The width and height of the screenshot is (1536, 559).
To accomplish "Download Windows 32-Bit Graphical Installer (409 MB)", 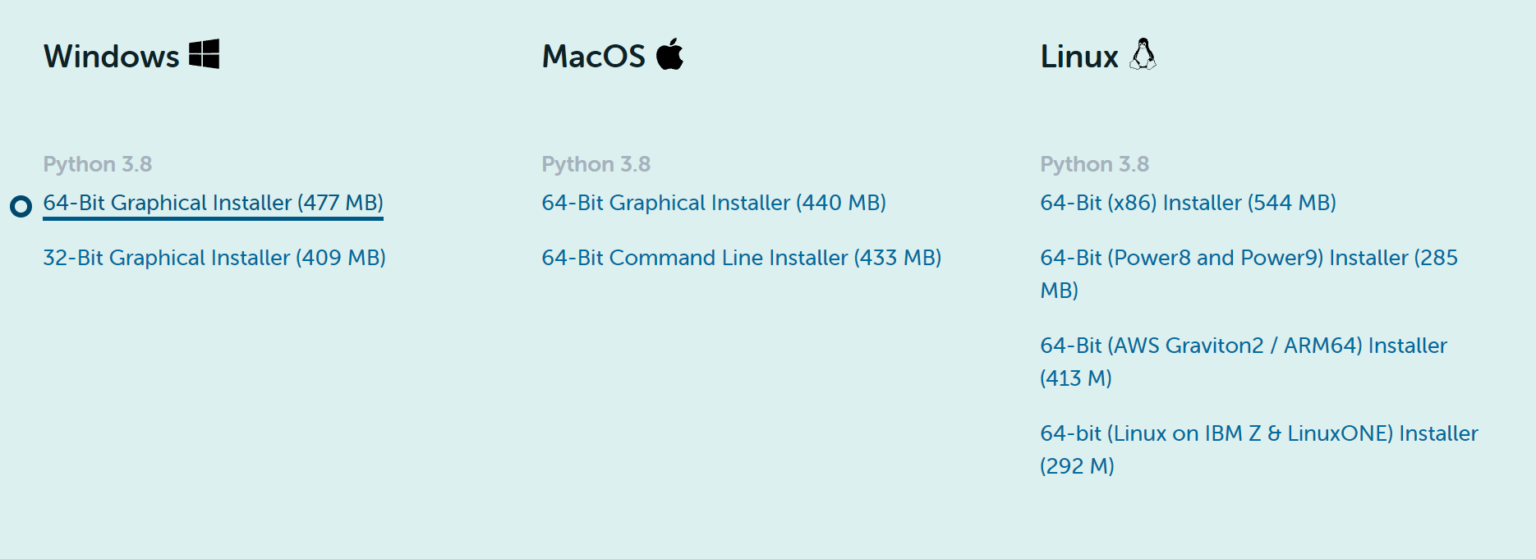I will (x=214, y=258).
